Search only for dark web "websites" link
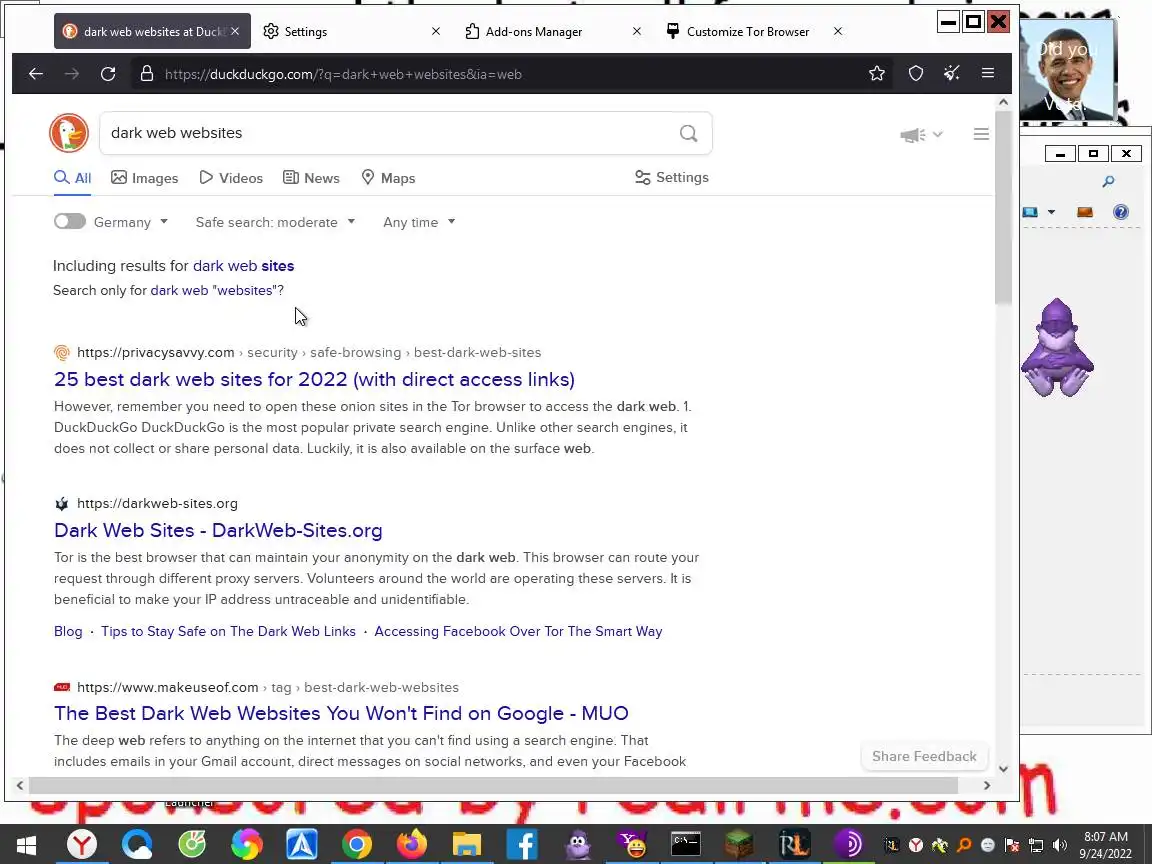This screenshot has height=864, width=1152. [217, 290]
